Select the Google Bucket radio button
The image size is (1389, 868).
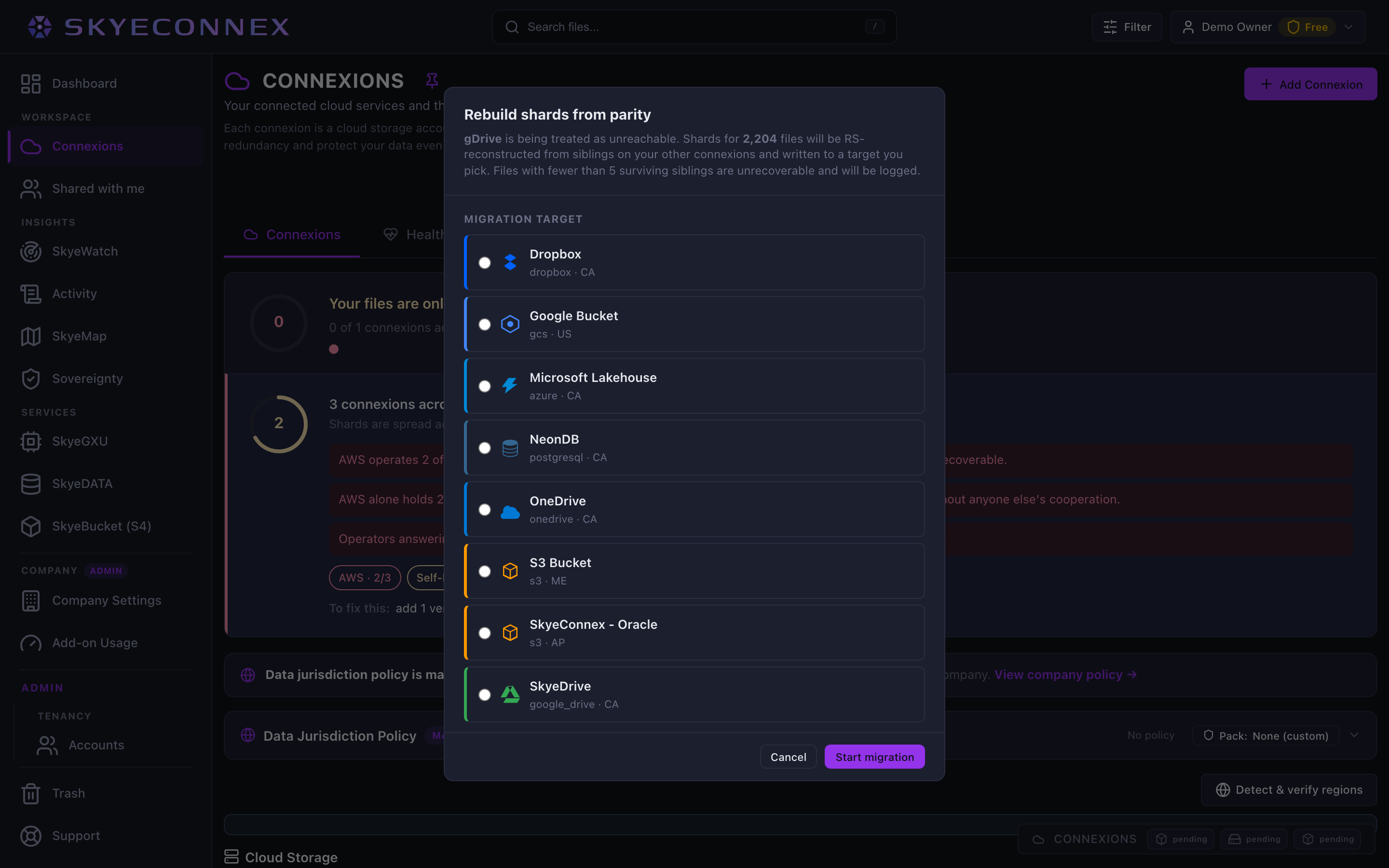(x=484, y=325)
